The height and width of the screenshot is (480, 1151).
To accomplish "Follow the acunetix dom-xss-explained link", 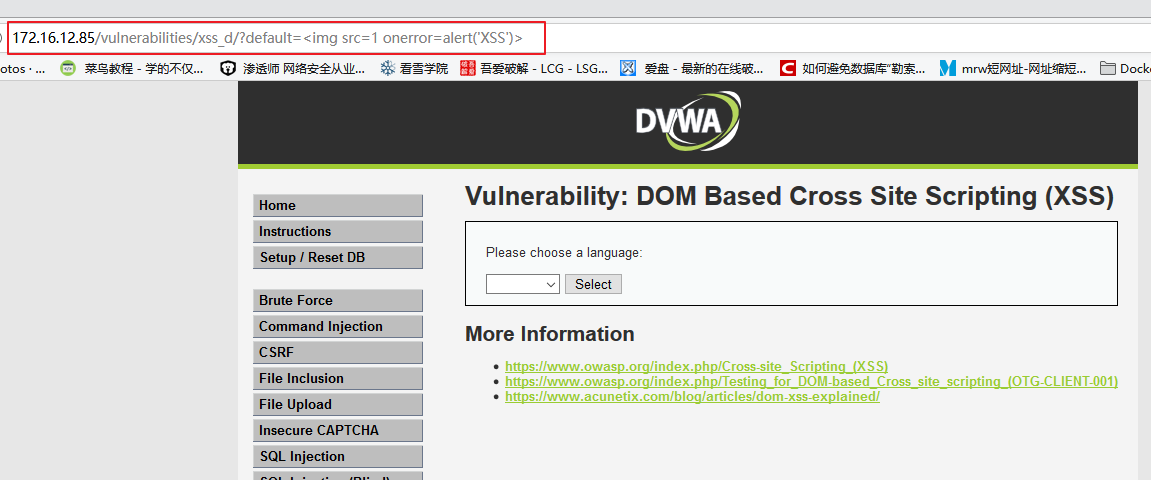I will coord(692,397).
